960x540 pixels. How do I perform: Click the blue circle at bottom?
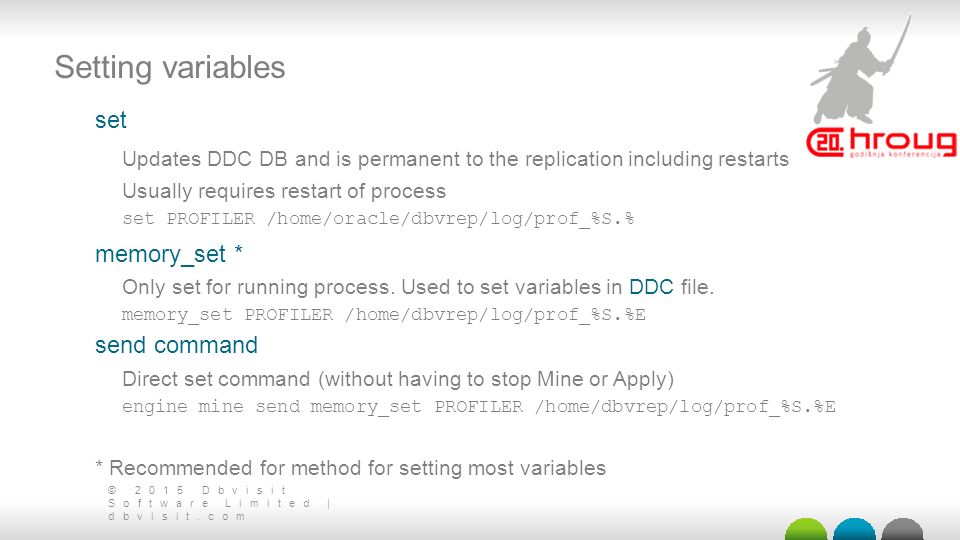click(854, 529)
